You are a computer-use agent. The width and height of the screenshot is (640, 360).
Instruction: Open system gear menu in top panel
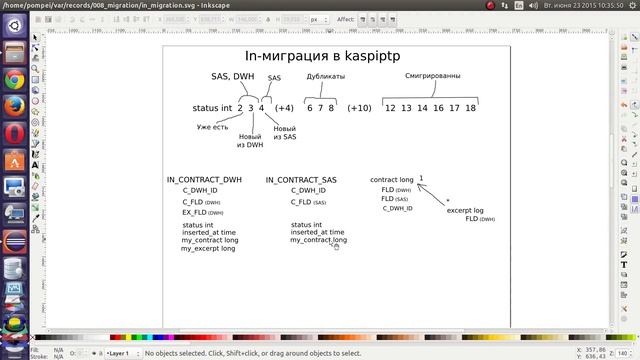coord(633,5)
